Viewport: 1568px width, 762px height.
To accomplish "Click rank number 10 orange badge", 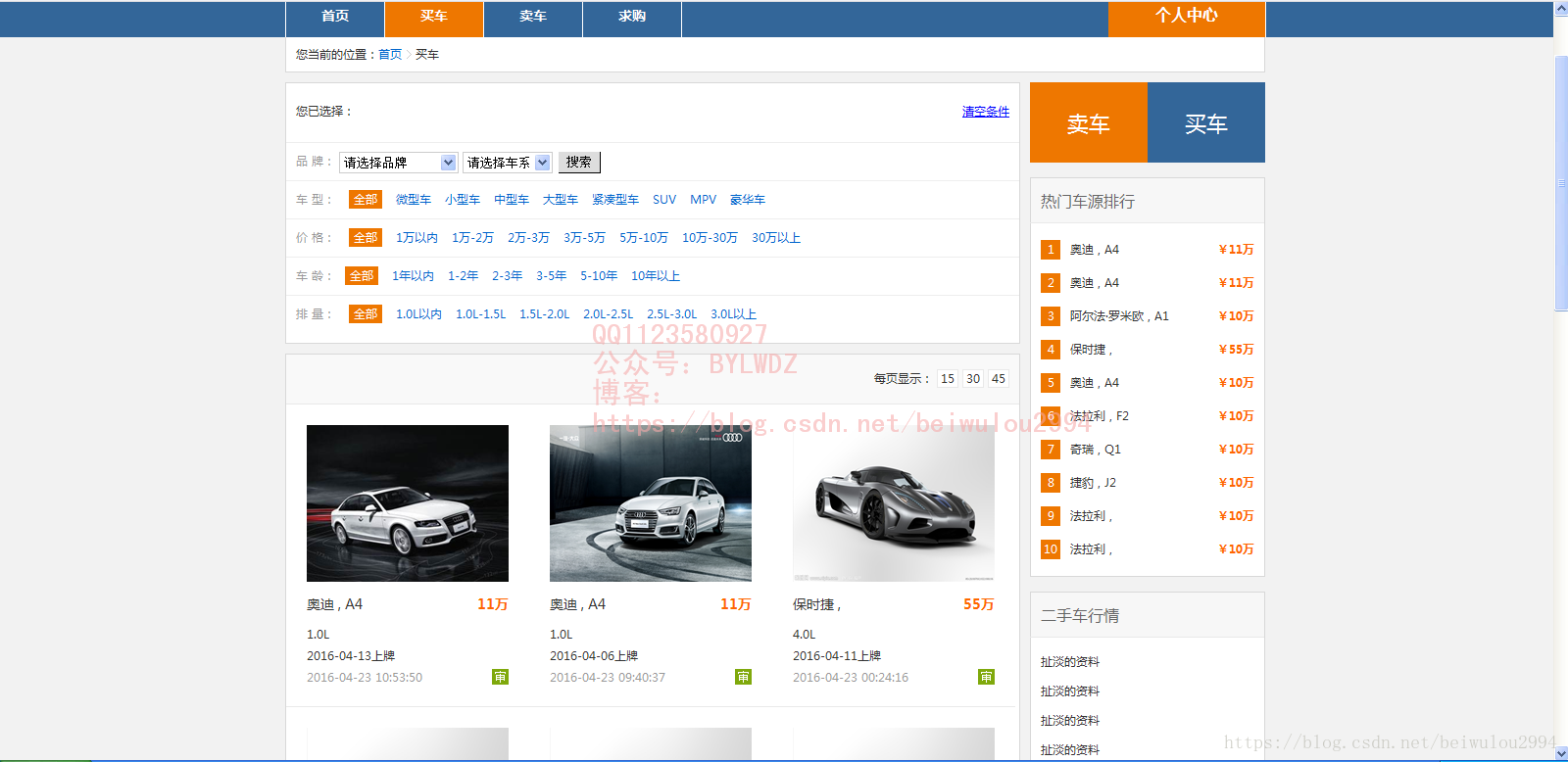I will tap(1051, 549).
